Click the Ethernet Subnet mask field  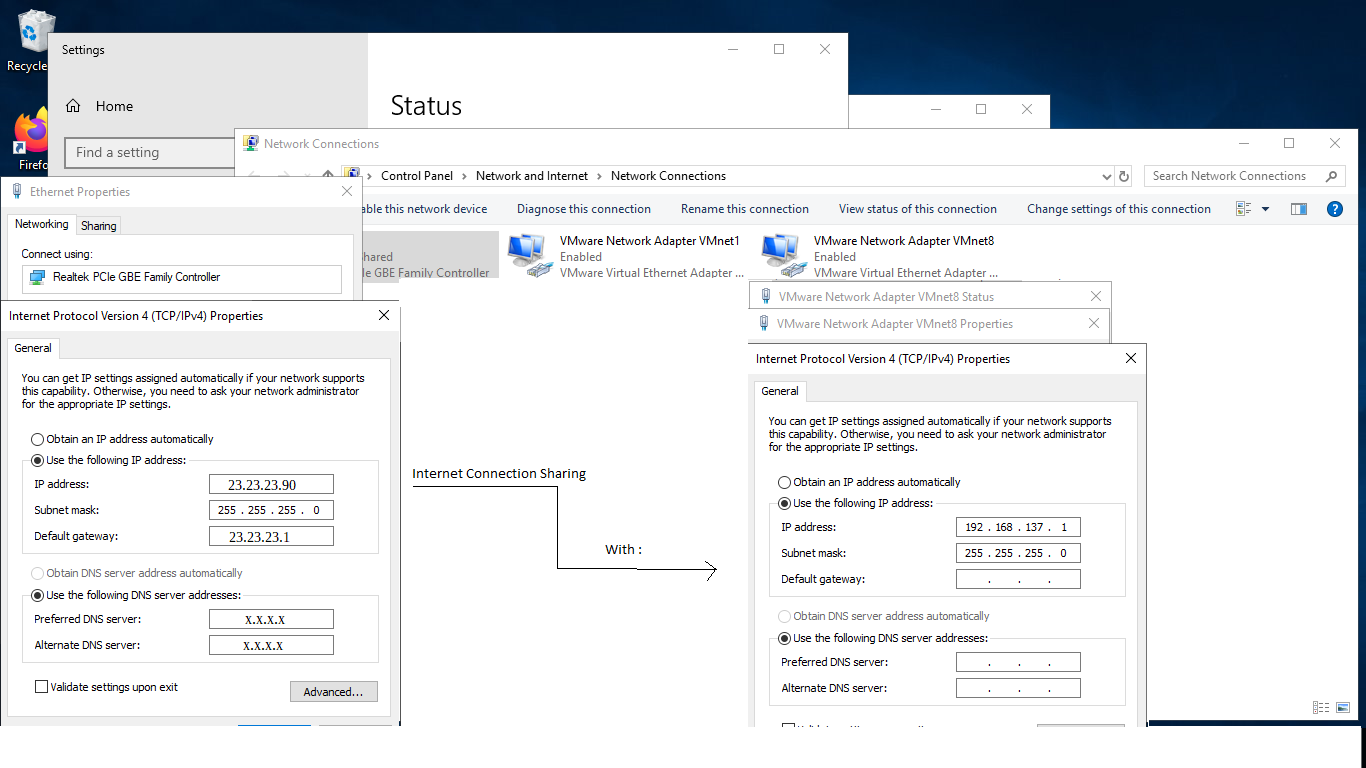(271, 510)
